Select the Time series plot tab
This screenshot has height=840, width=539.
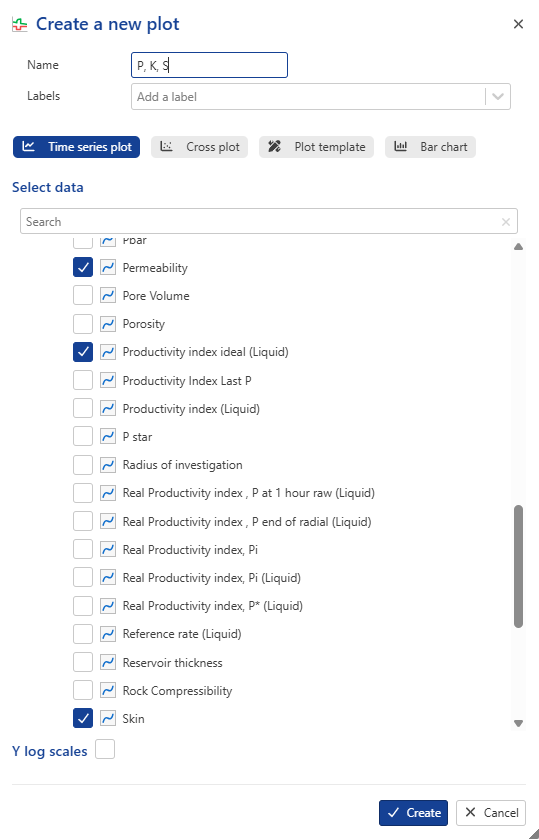[77, 147]
